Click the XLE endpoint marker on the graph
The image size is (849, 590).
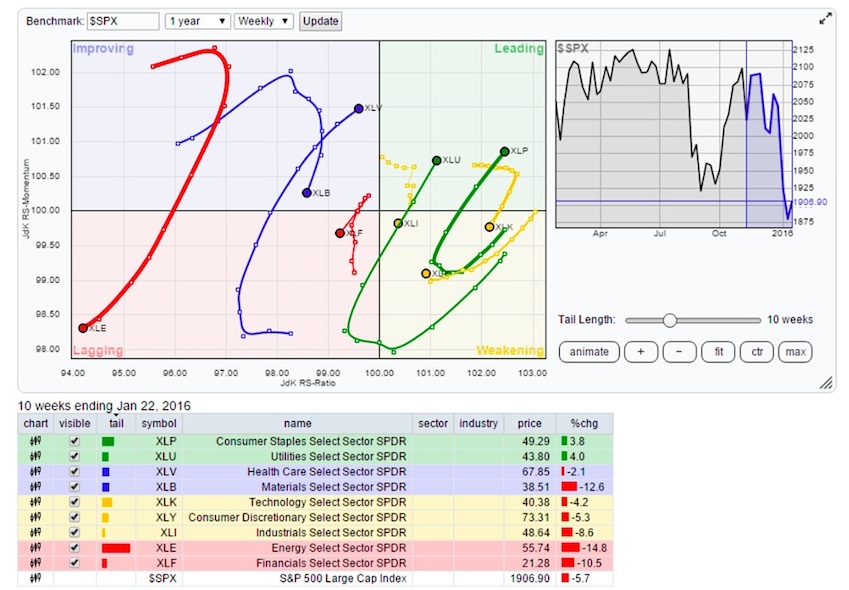83,328
